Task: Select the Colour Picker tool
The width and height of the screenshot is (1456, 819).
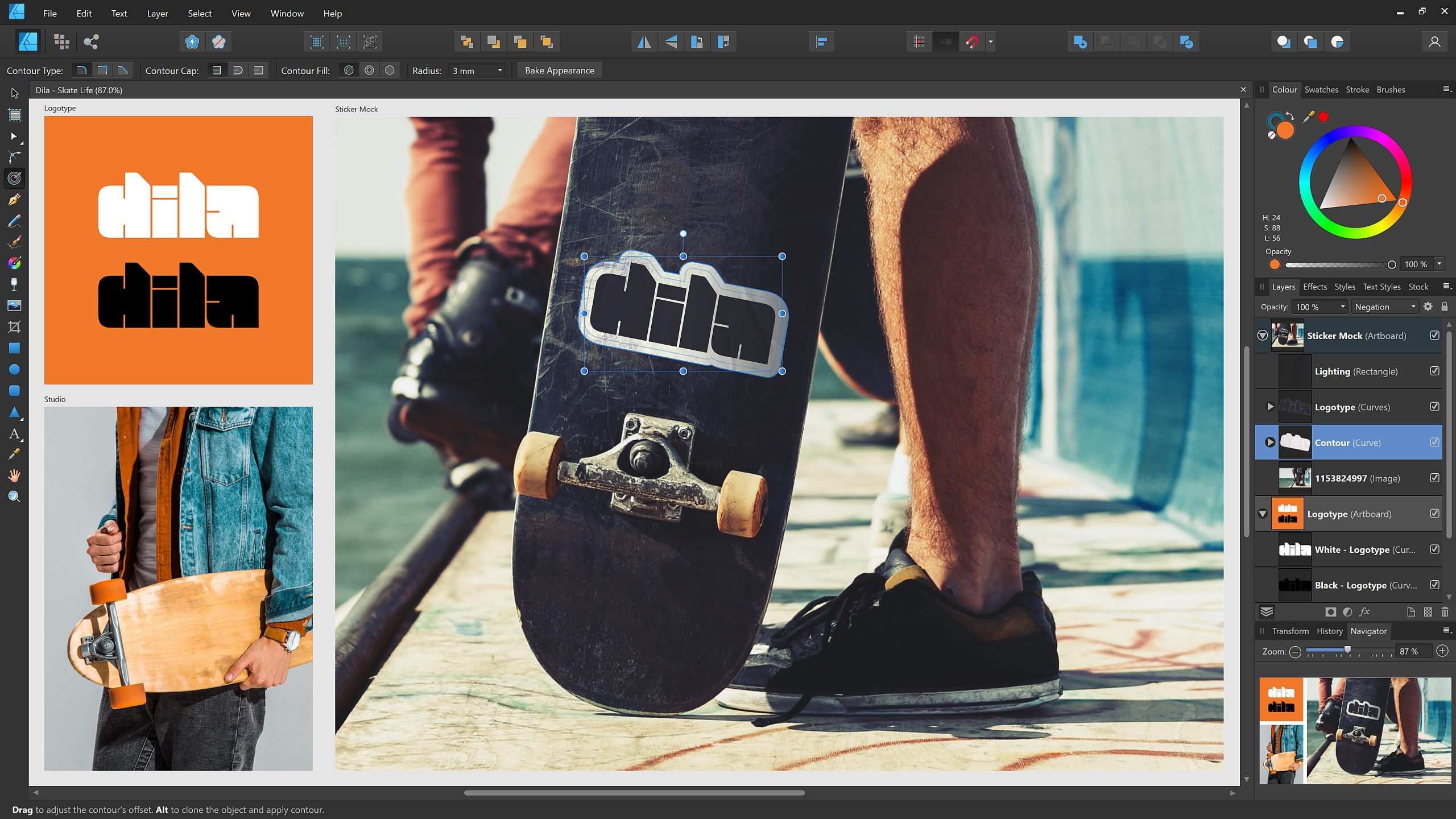Action: pyautogui.click(x=14, y=454)
